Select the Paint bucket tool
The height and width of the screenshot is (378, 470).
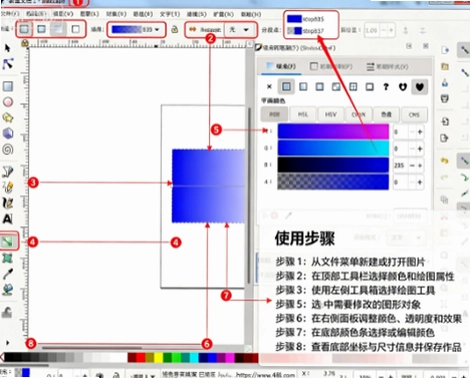click(8, 289)
